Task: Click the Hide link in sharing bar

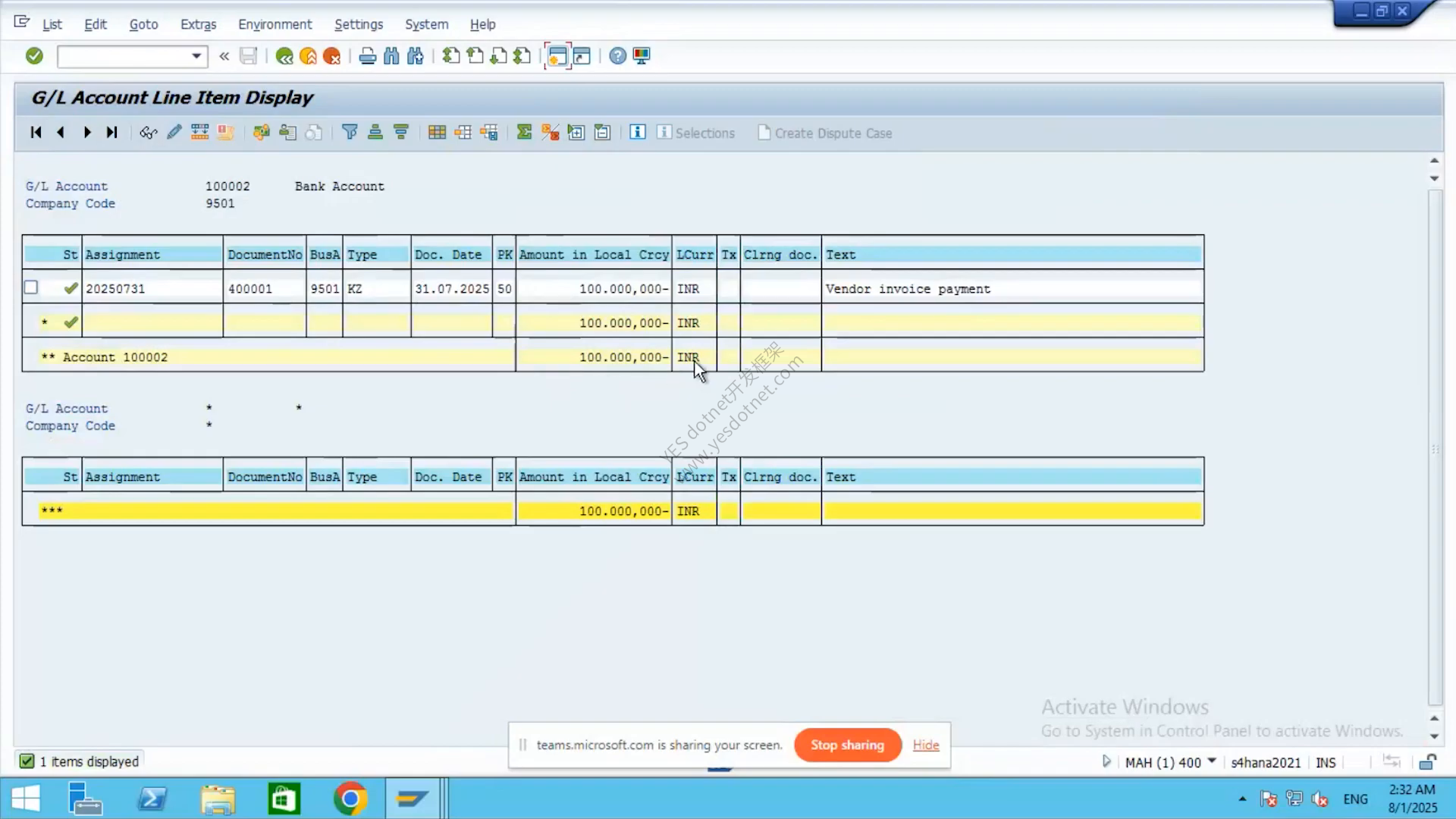Action: (926, 745)
